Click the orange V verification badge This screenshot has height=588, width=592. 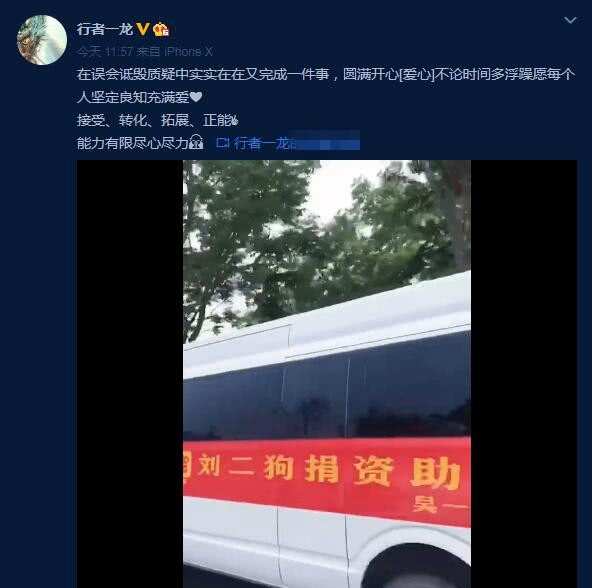point(143,29)
